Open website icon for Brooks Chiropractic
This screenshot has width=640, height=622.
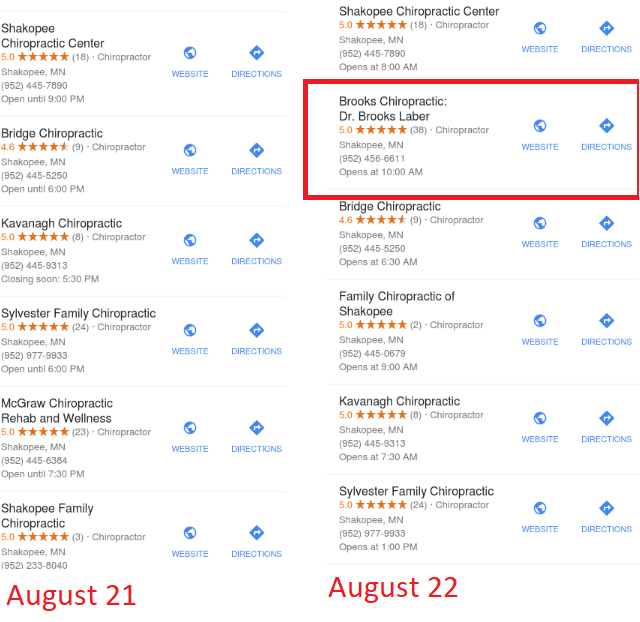click(540, 126)
